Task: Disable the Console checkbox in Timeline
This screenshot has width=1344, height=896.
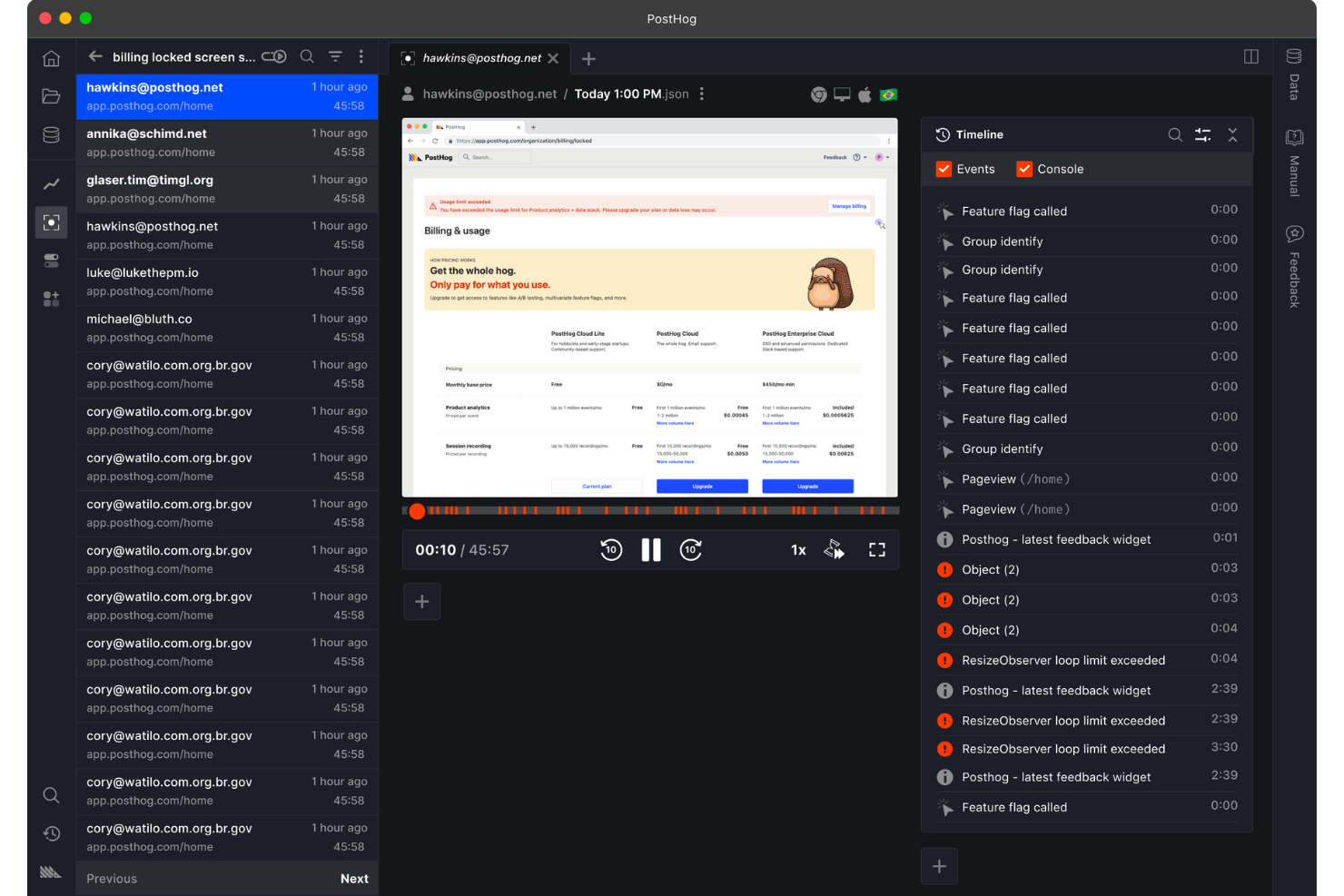Action: pyautogui.click(x=1024, y=169)
